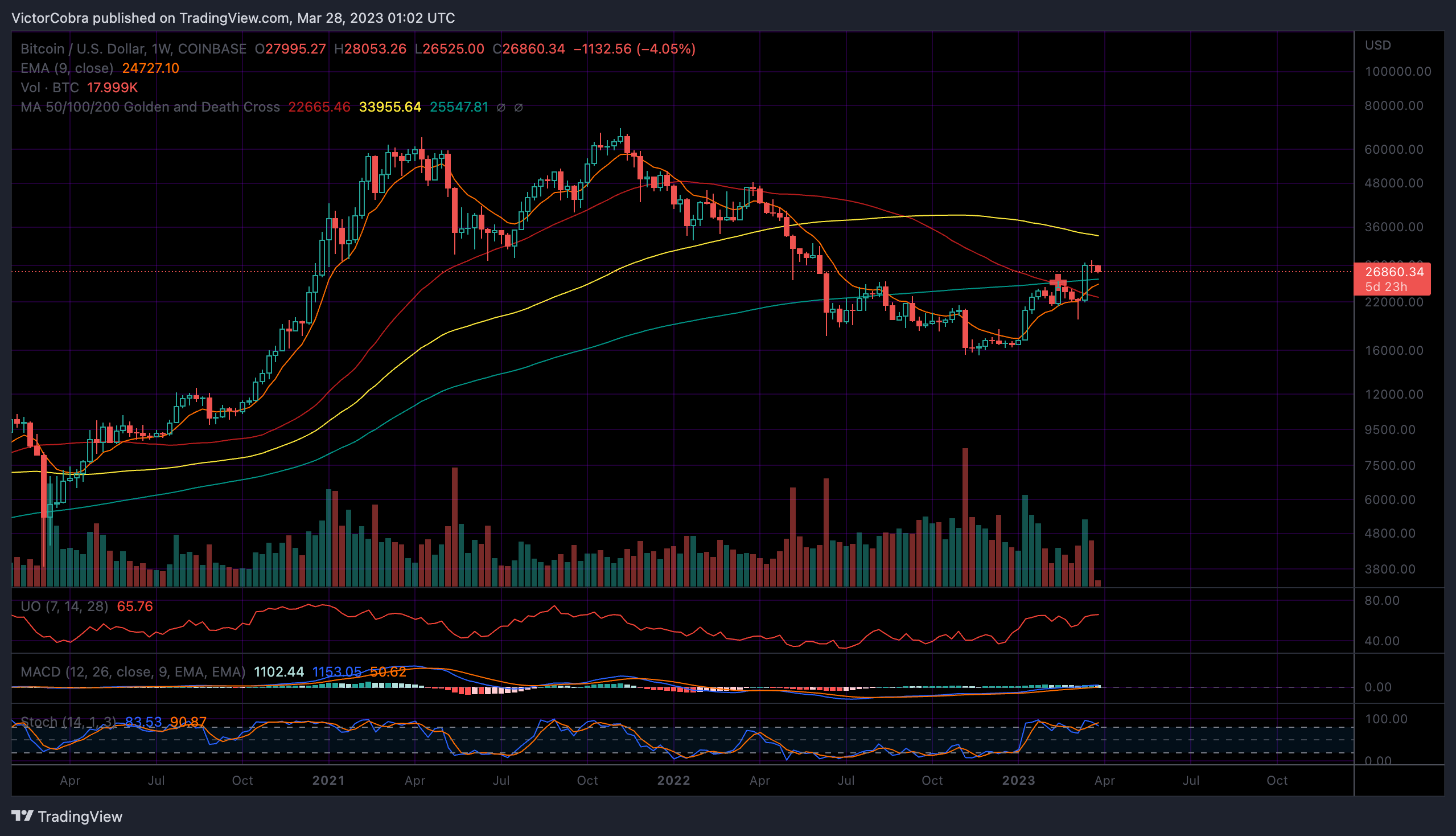The height and width of the screenshot is (836, 1456).
Task: Click the 48000.00 price axis label
Action: click(1394, 183)
